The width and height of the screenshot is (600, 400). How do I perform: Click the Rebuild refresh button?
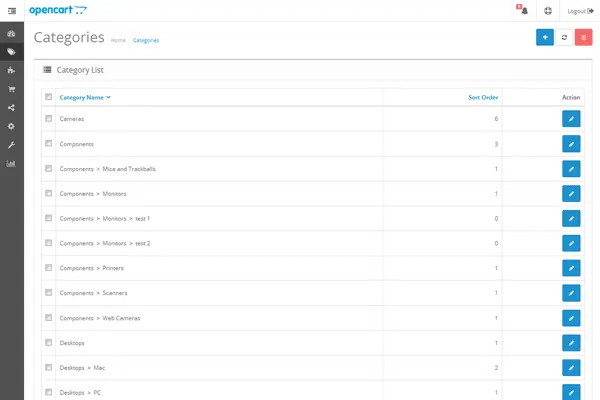(564, 38)
